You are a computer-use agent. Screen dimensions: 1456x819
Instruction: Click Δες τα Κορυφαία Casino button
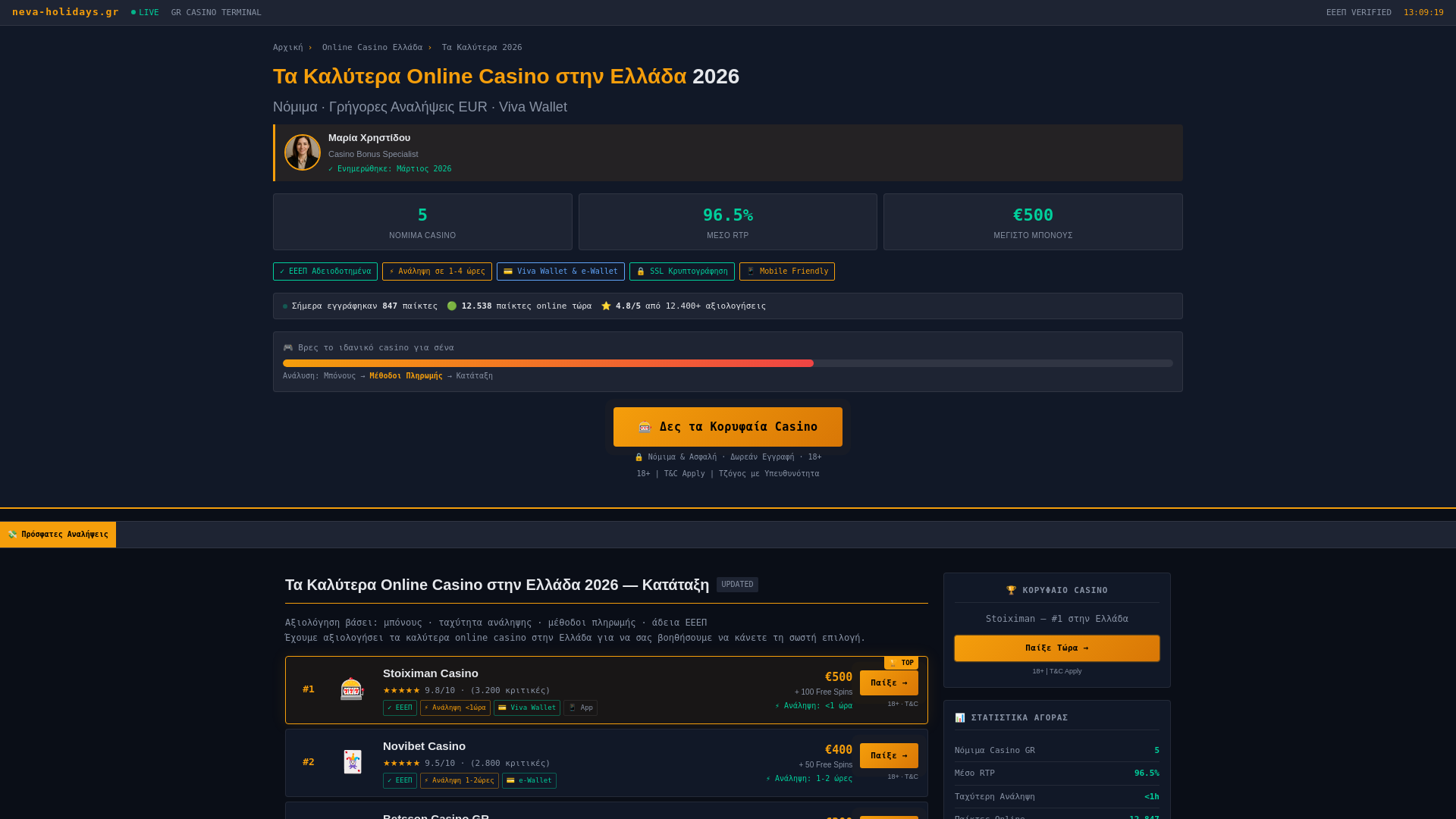[728, 427]
